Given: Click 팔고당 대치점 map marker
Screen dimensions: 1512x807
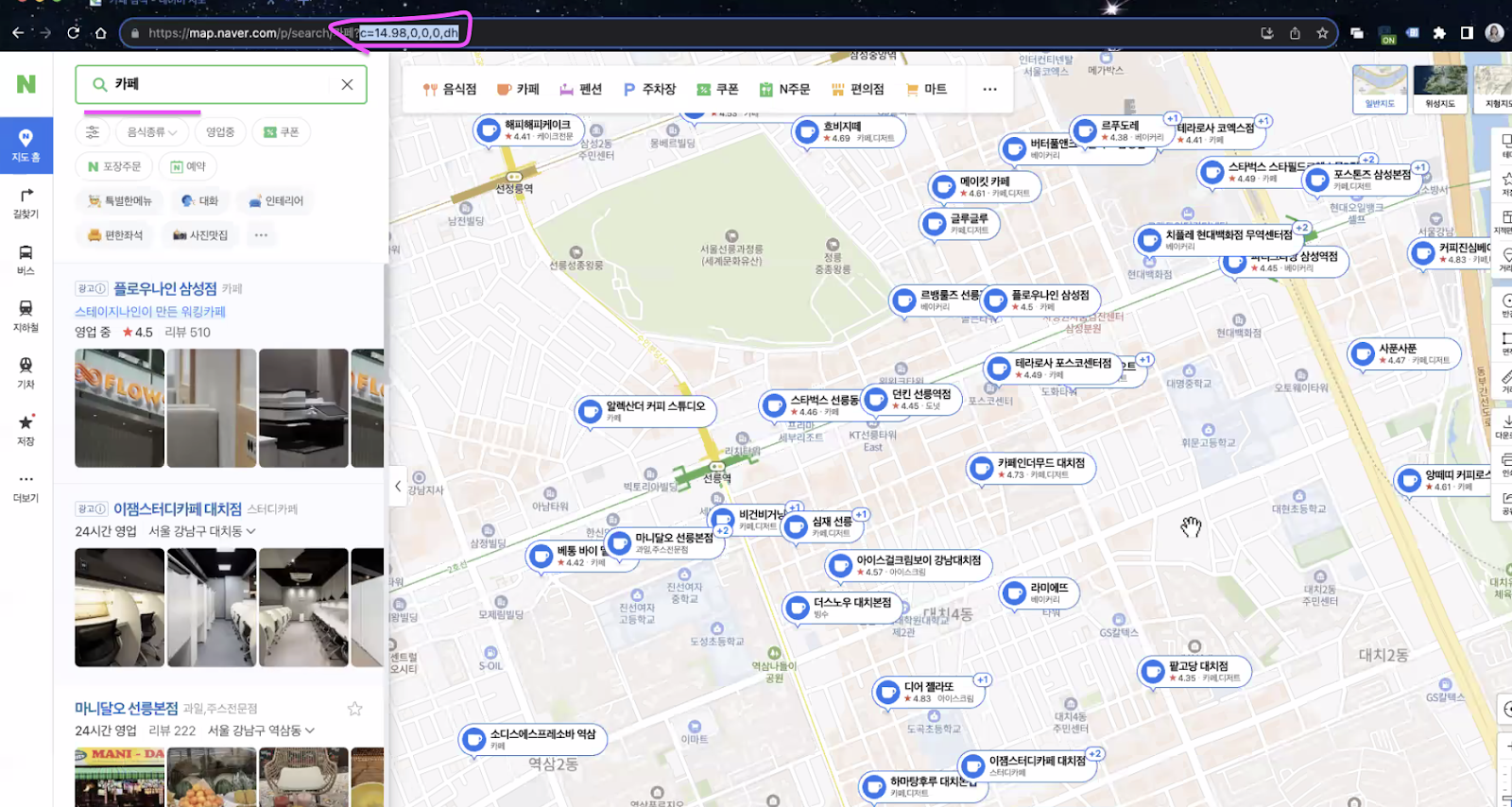Looking at the screenshot, I should click(x=1195, y=671).
